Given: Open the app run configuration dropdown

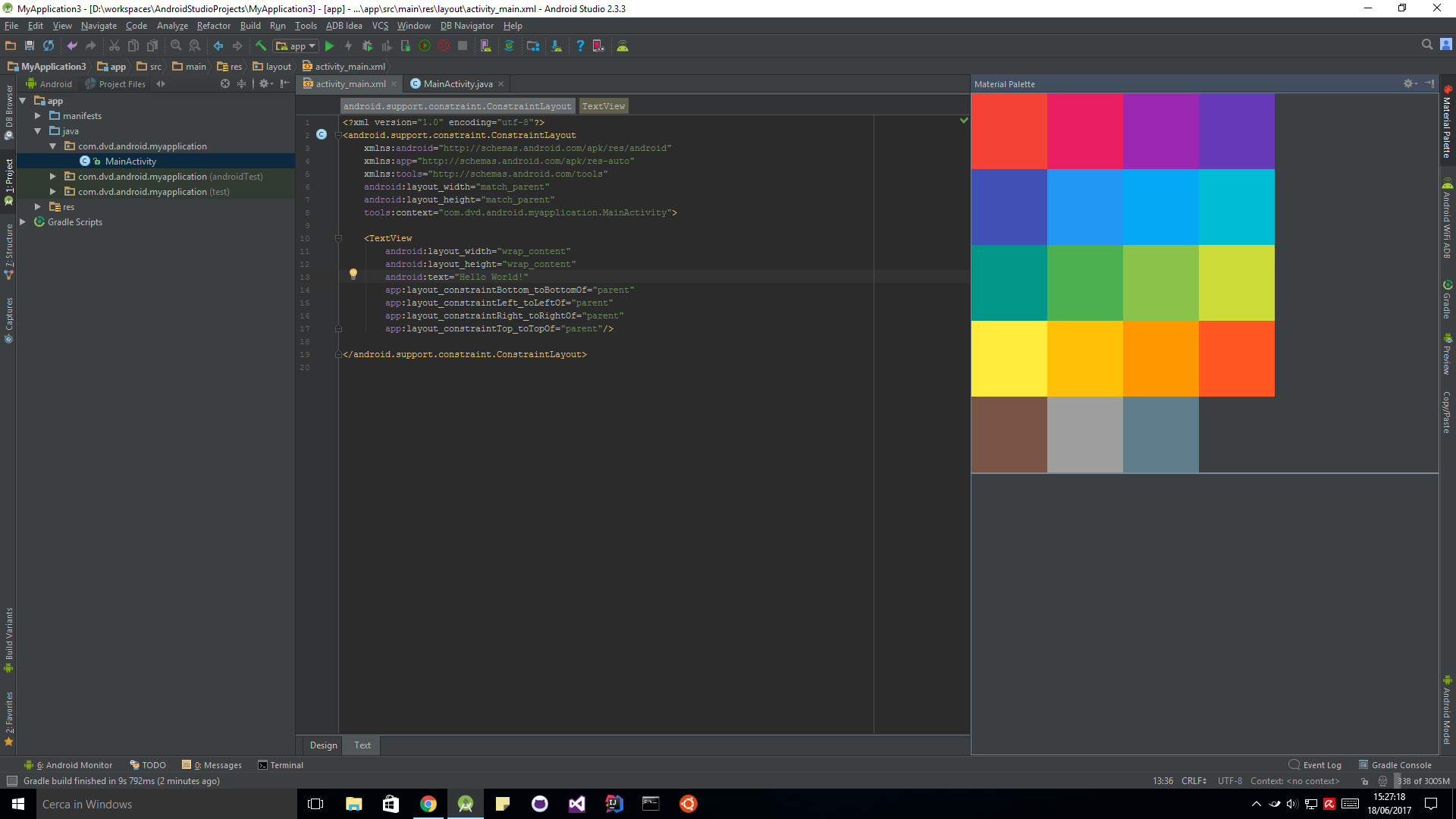Looking at the screenshot, I should click(296, 46).
